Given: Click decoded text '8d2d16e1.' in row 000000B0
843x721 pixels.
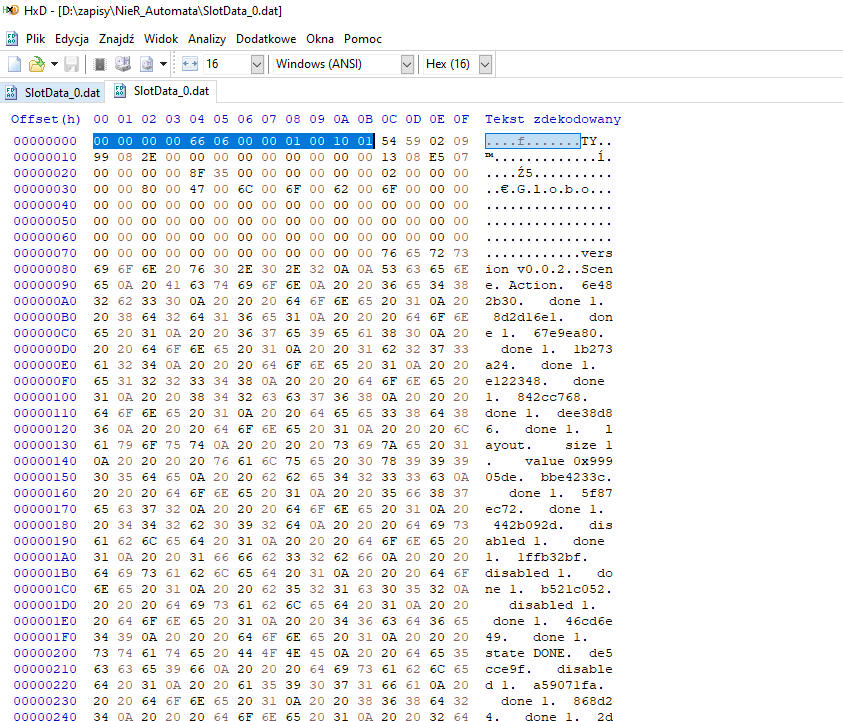Looking at the screenshot, I should 528,317.
